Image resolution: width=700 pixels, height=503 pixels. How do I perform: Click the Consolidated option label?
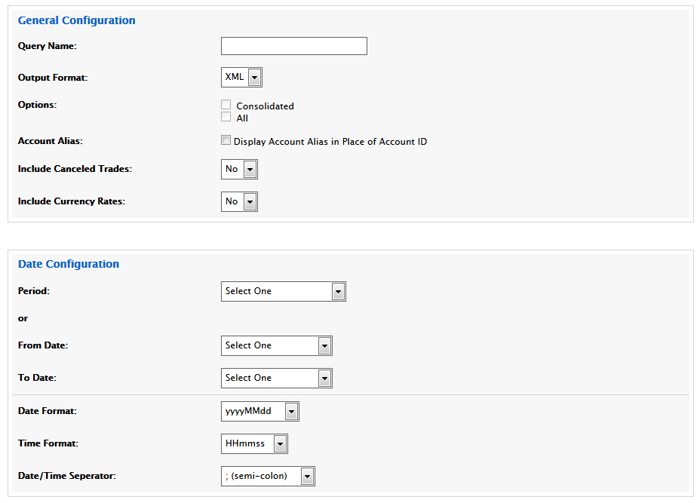(265, 106)
